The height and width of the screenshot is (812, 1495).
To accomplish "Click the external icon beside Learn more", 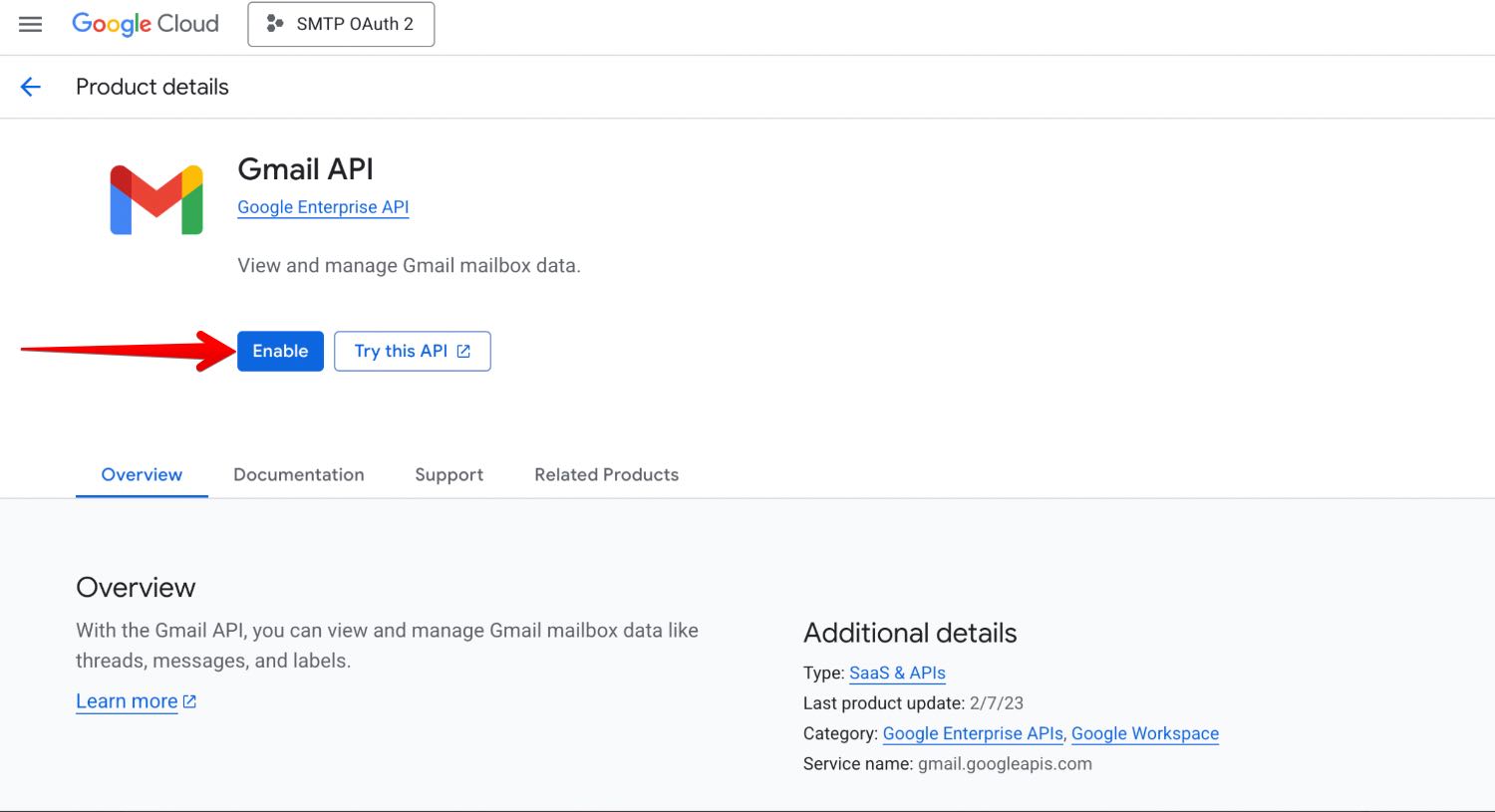I will [x=190, y=701].
